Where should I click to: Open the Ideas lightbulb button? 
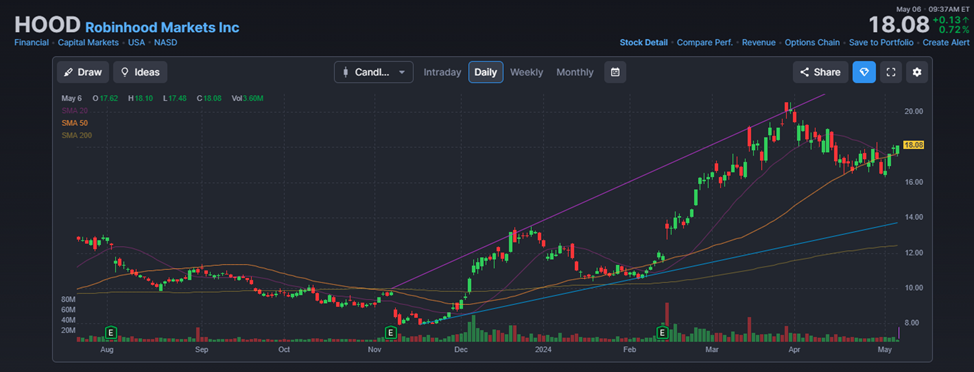point(140,72)
